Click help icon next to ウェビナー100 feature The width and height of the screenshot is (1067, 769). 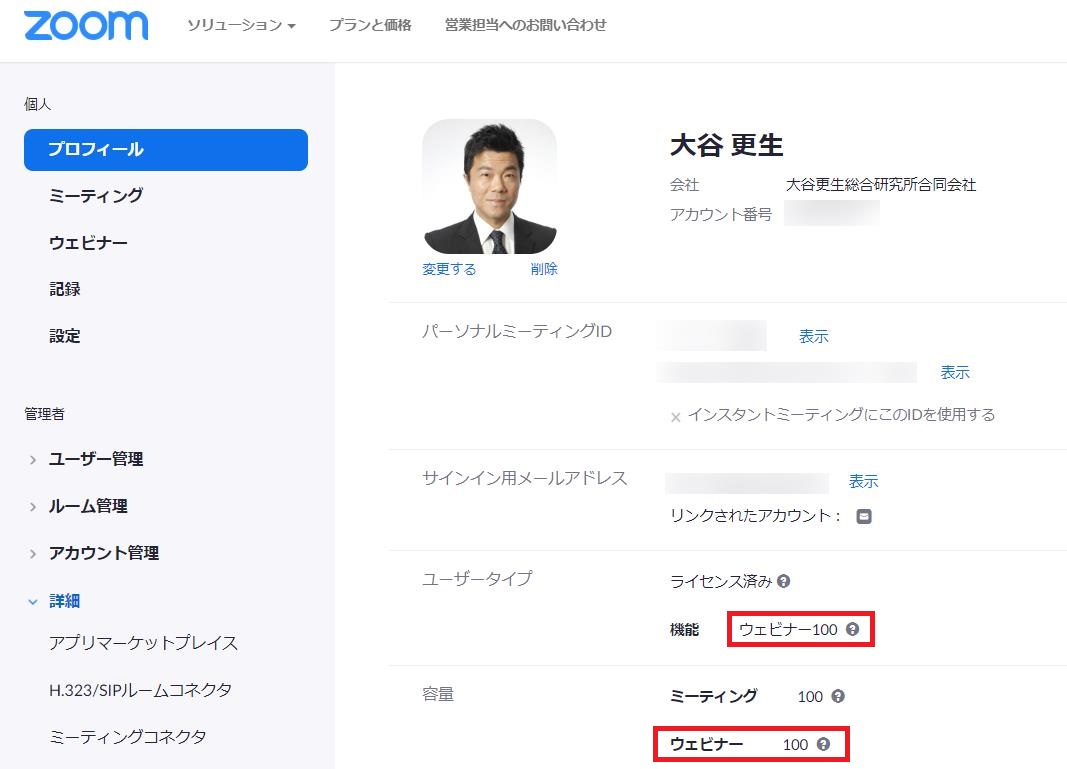[x=852, y=629]
